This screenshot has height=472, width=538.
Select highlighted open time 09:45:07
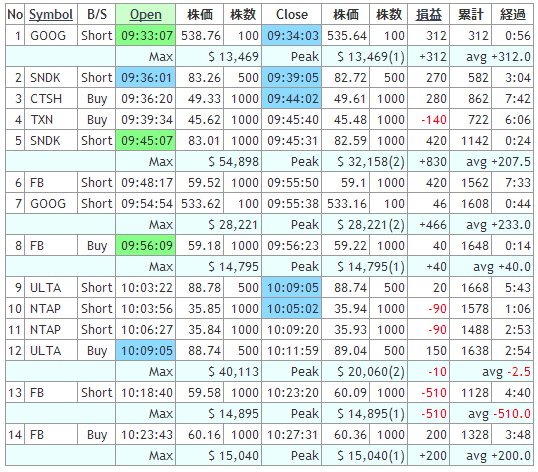pos(146,140)
